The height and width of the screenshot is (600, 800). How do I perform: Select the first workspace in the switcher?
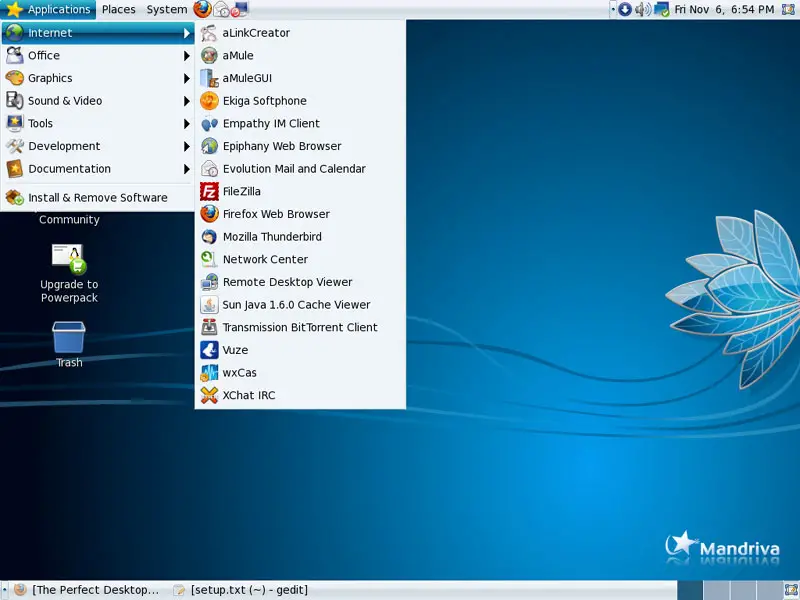pyautogui.click(x=690, y=590)
